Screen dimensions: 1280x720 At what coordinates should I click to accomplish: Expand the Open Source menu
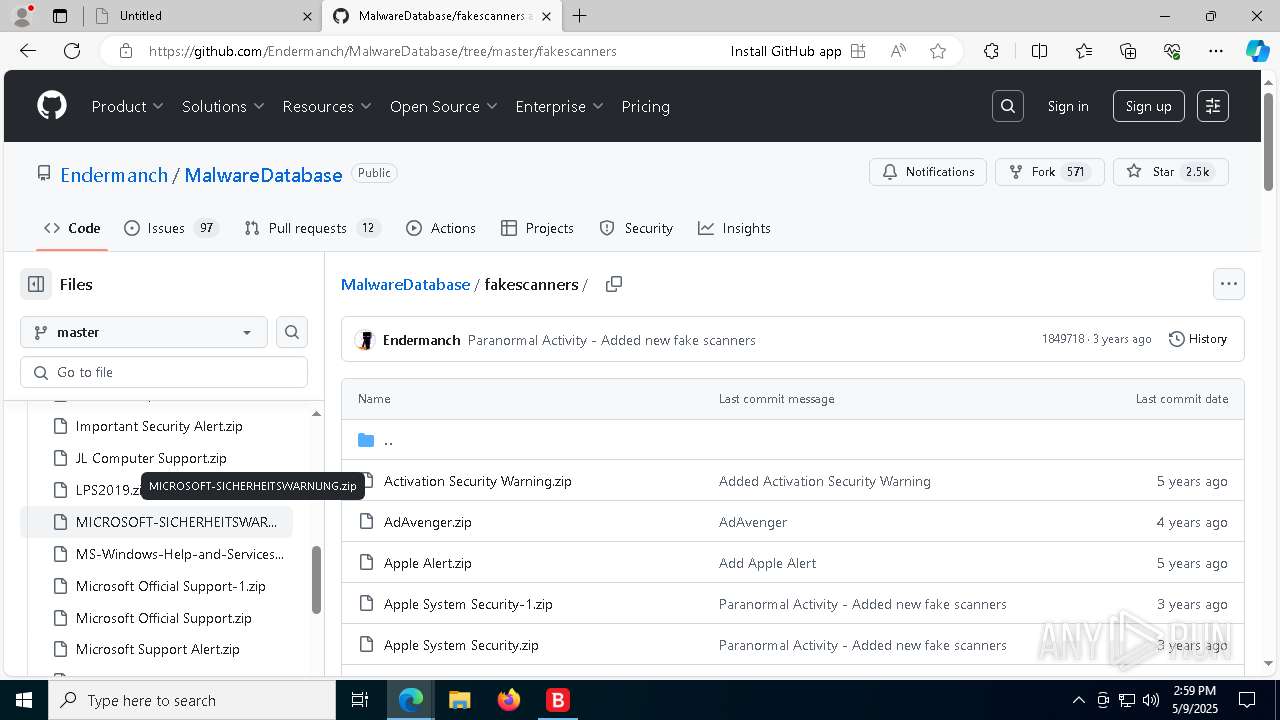click(444, 106)
